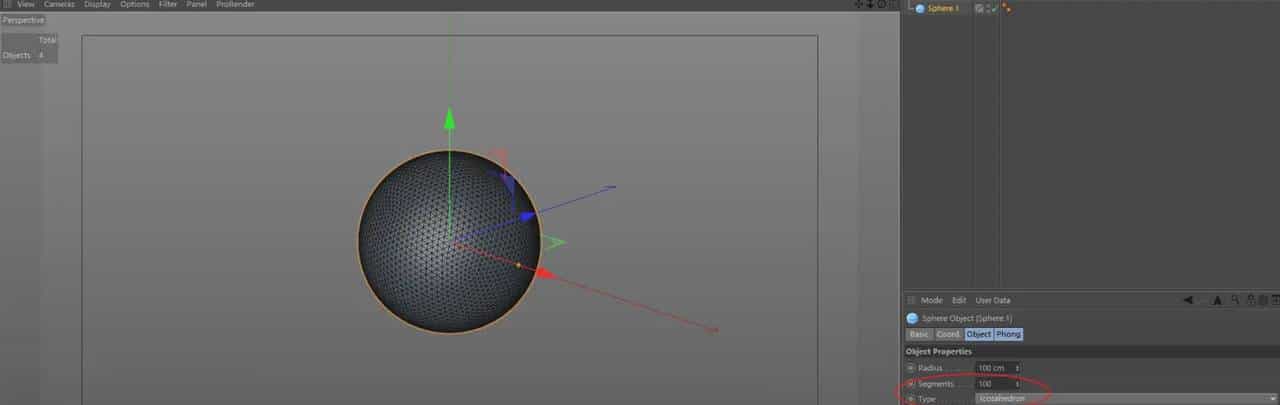1280x405 pixels.
Task: Open the Panel menu
Action: pos(196,4)
